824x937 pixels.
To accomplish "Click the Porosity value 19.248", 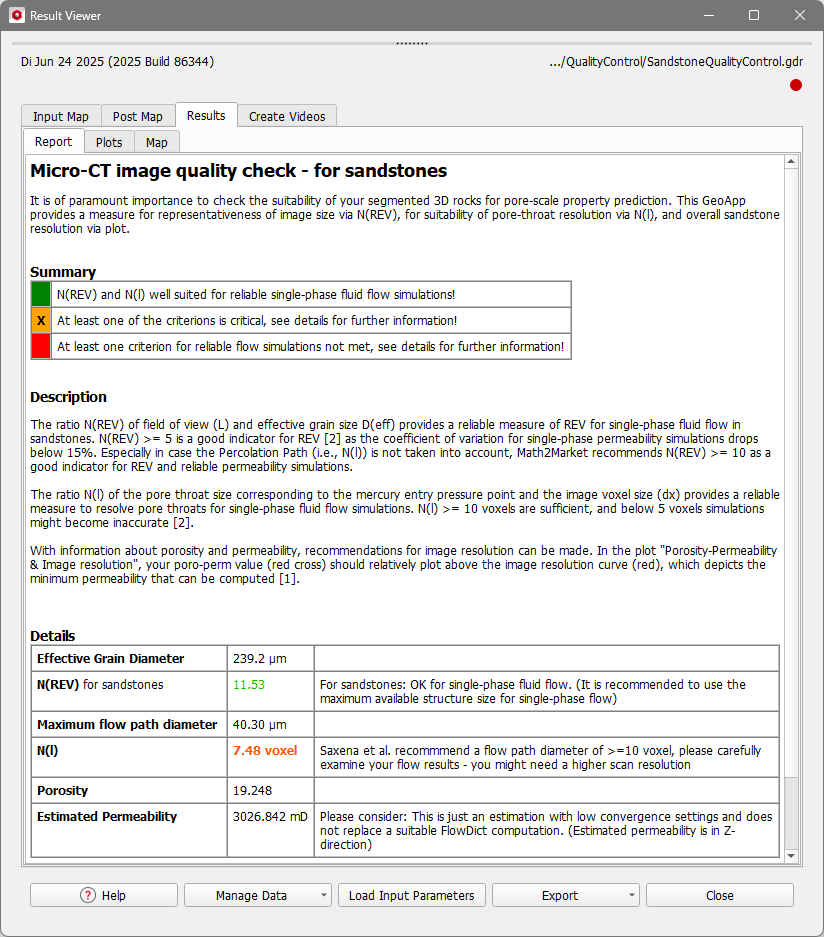I will pyautogui.click(x=252, y=791).
